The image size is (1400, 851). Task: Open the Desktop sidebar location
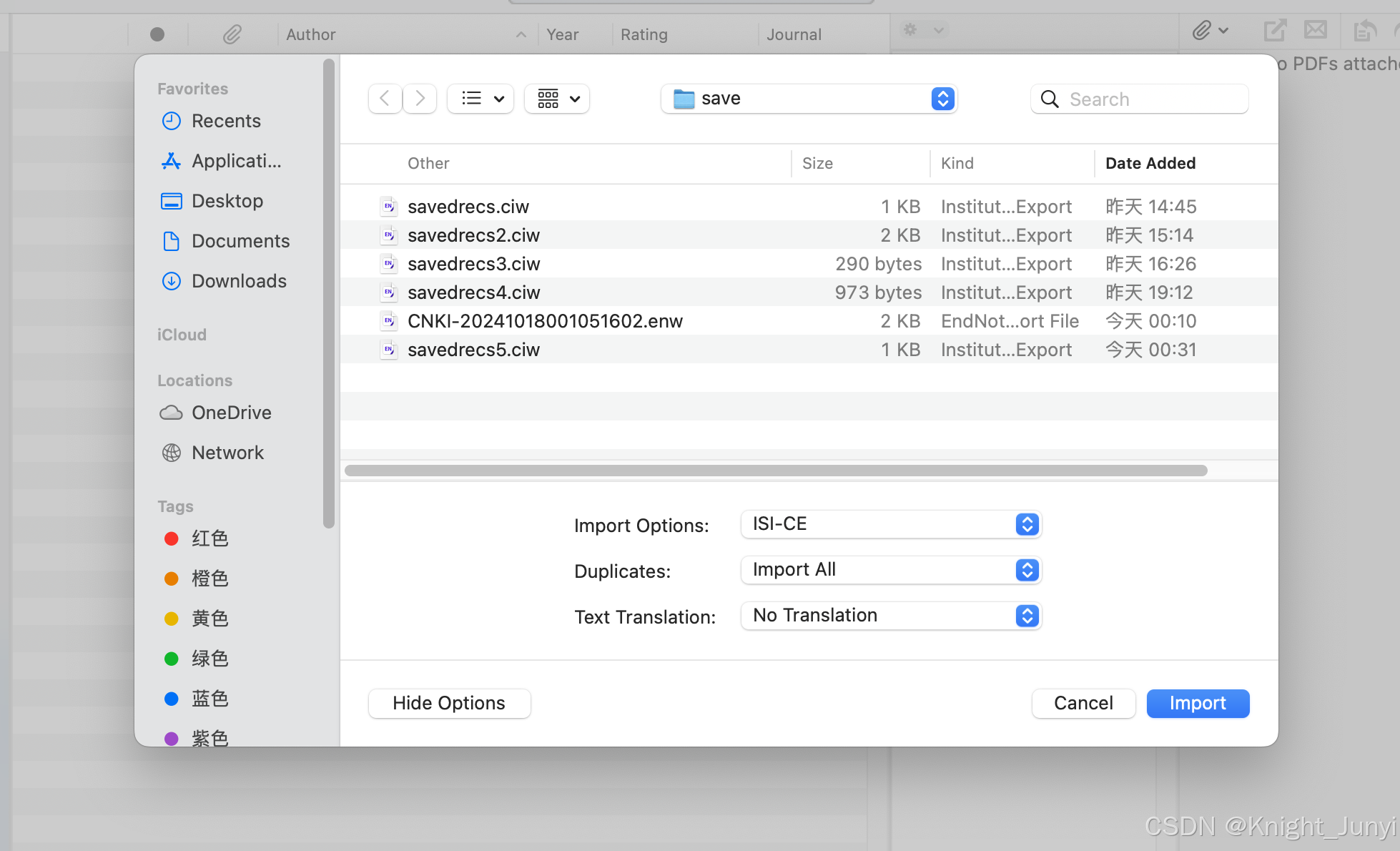(x=227, y=201)
